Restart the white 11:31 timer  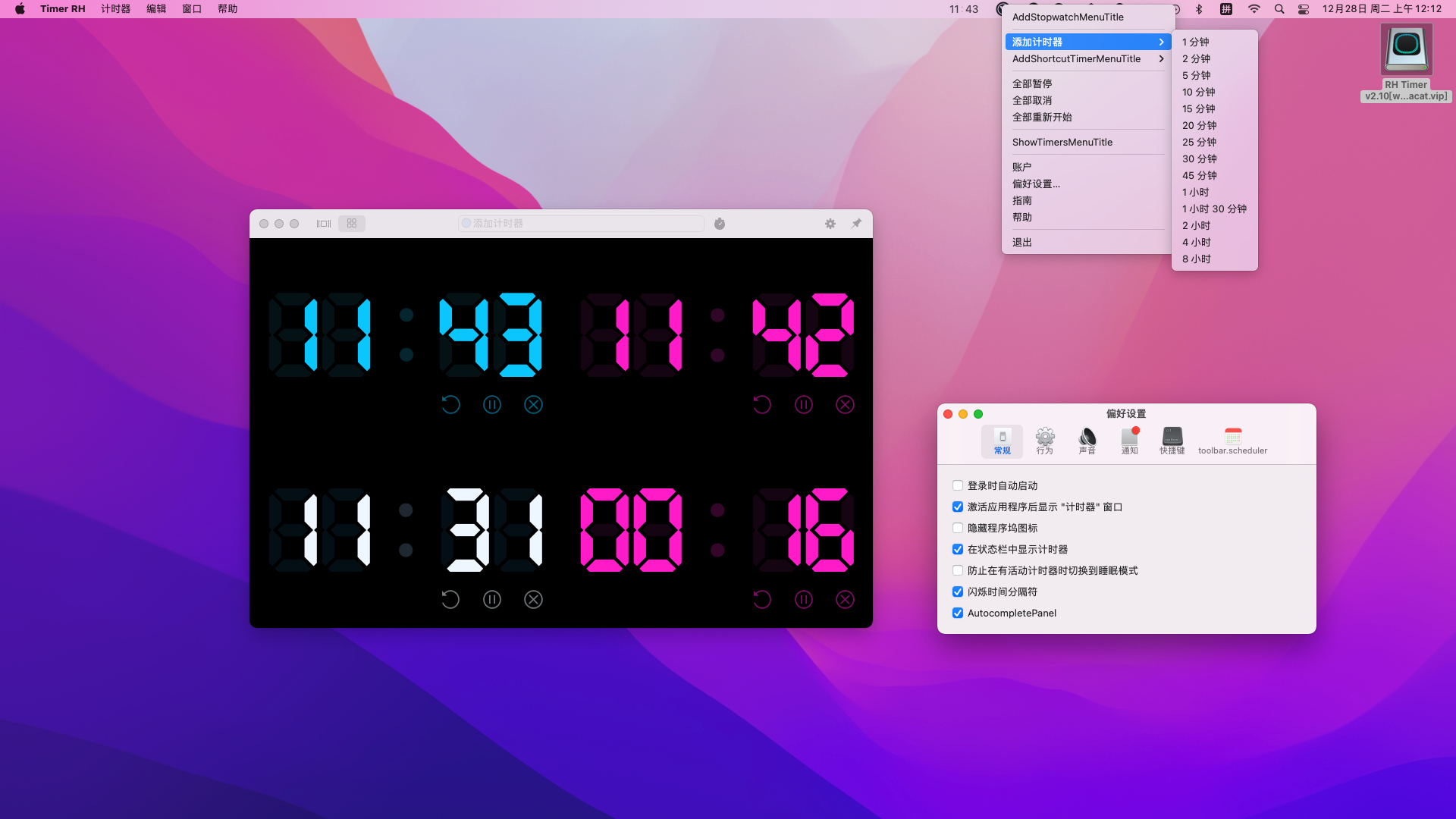[x=450, y=600]
